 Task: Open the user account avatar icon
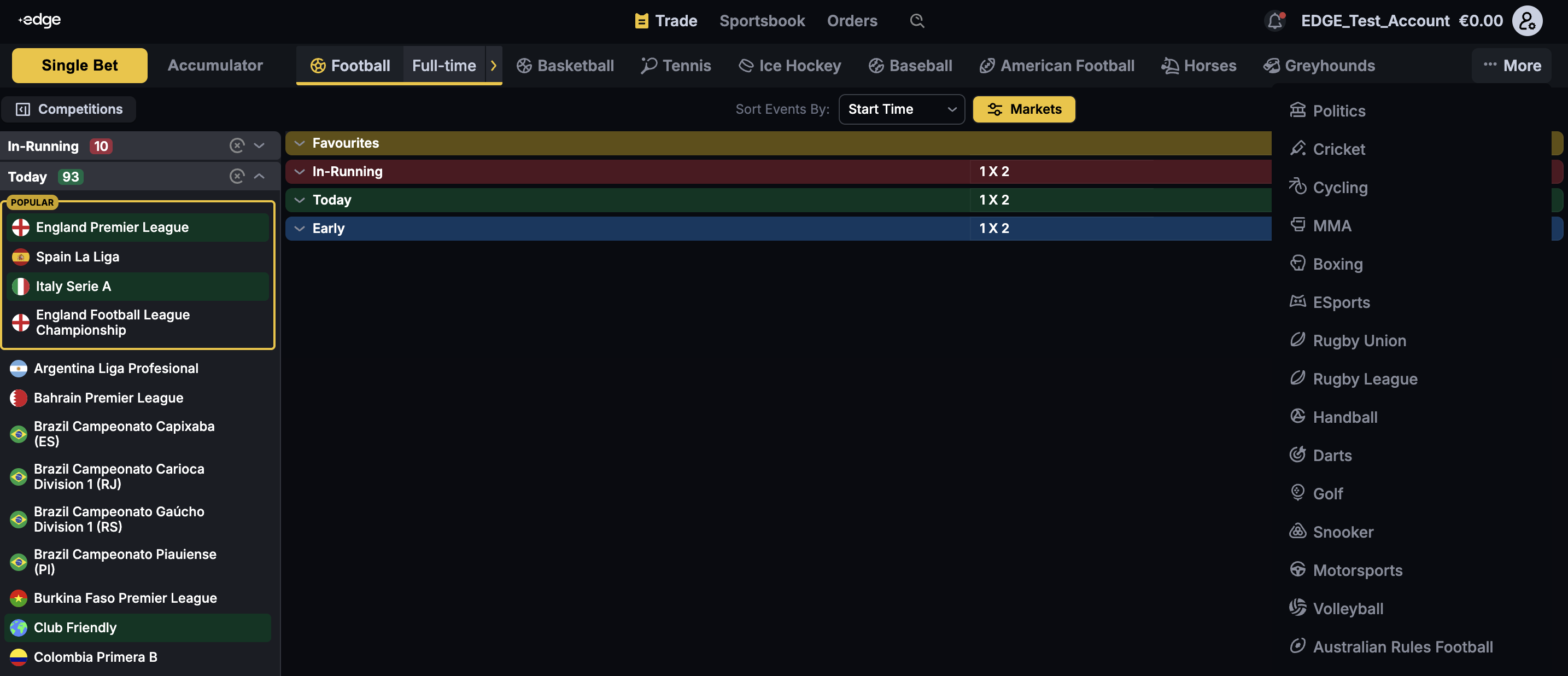[x=1527, y=21]
